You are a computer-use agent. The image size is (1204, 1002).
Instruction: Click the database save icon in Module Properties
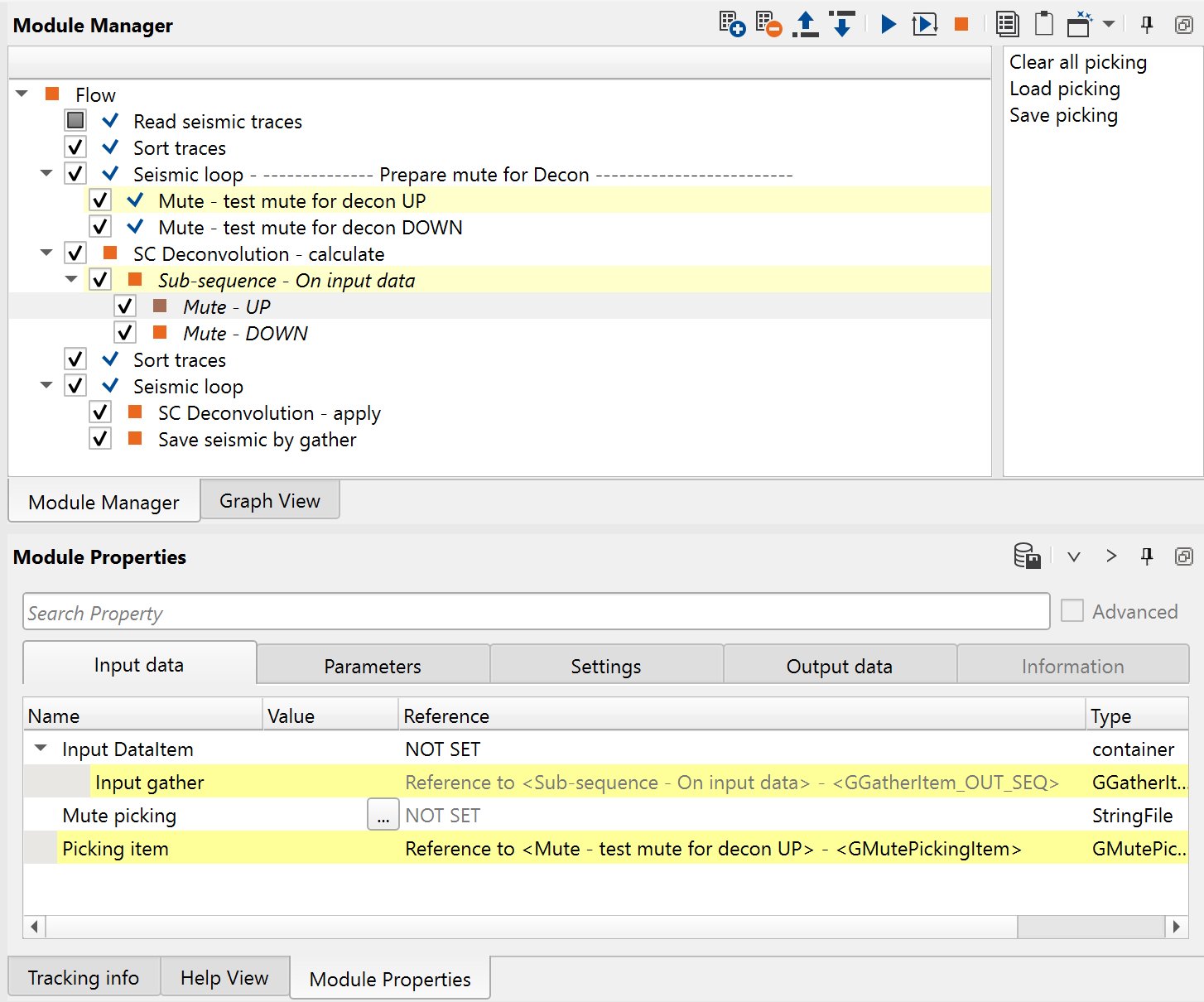1027,556
